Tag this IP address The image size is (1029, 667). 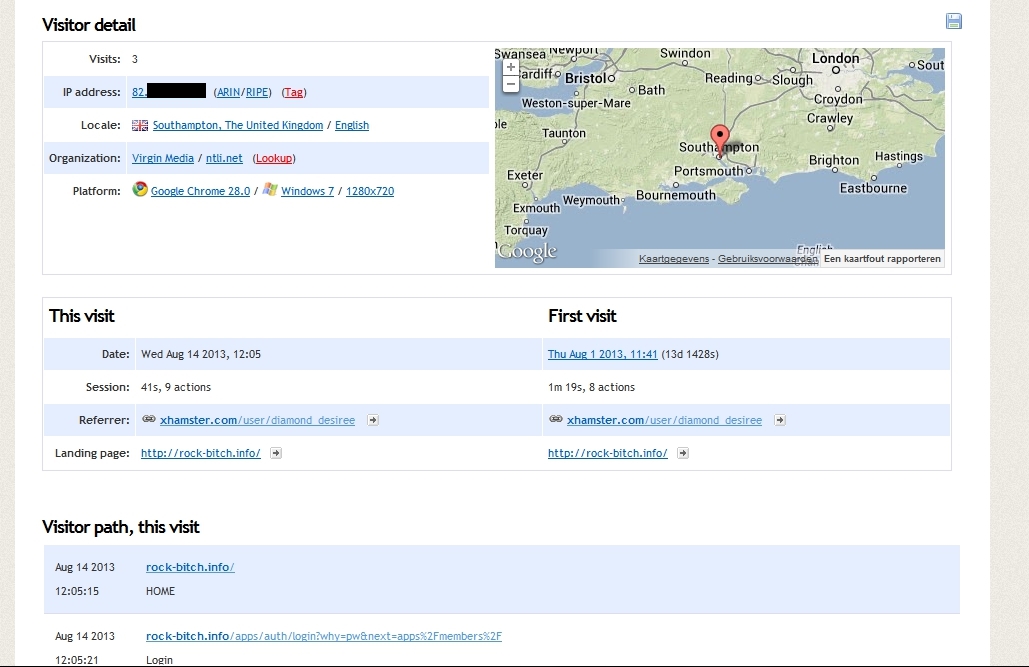coord(294,92)
